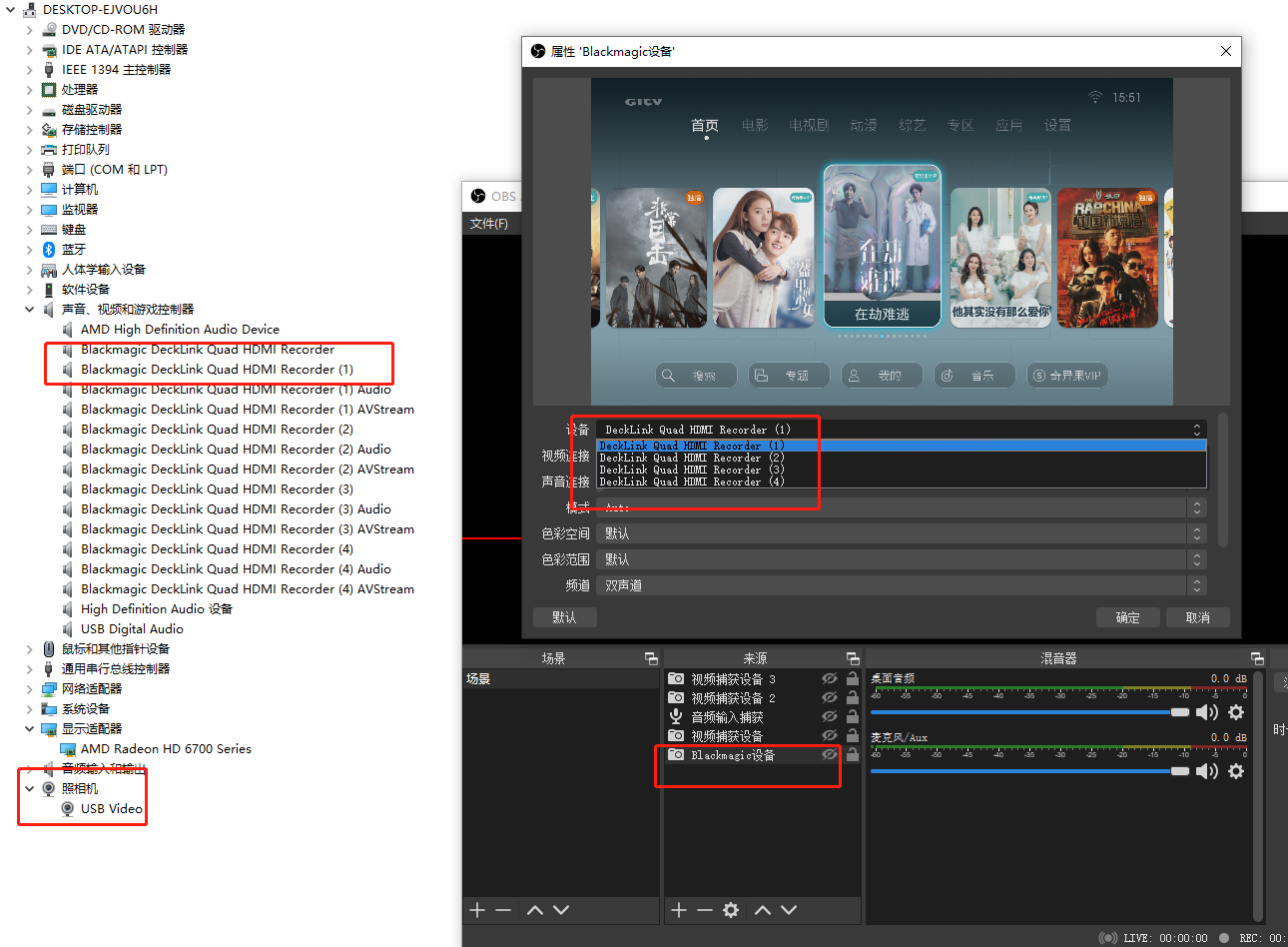
Task: Adjust the 桌面音频 volume slider
Action: [1029, 712]
